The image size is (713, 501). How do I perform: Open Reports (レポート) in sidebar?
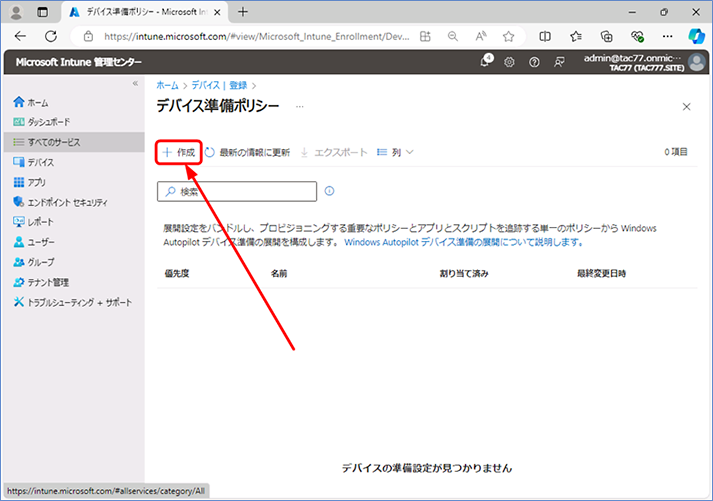(x=34, y=222)
